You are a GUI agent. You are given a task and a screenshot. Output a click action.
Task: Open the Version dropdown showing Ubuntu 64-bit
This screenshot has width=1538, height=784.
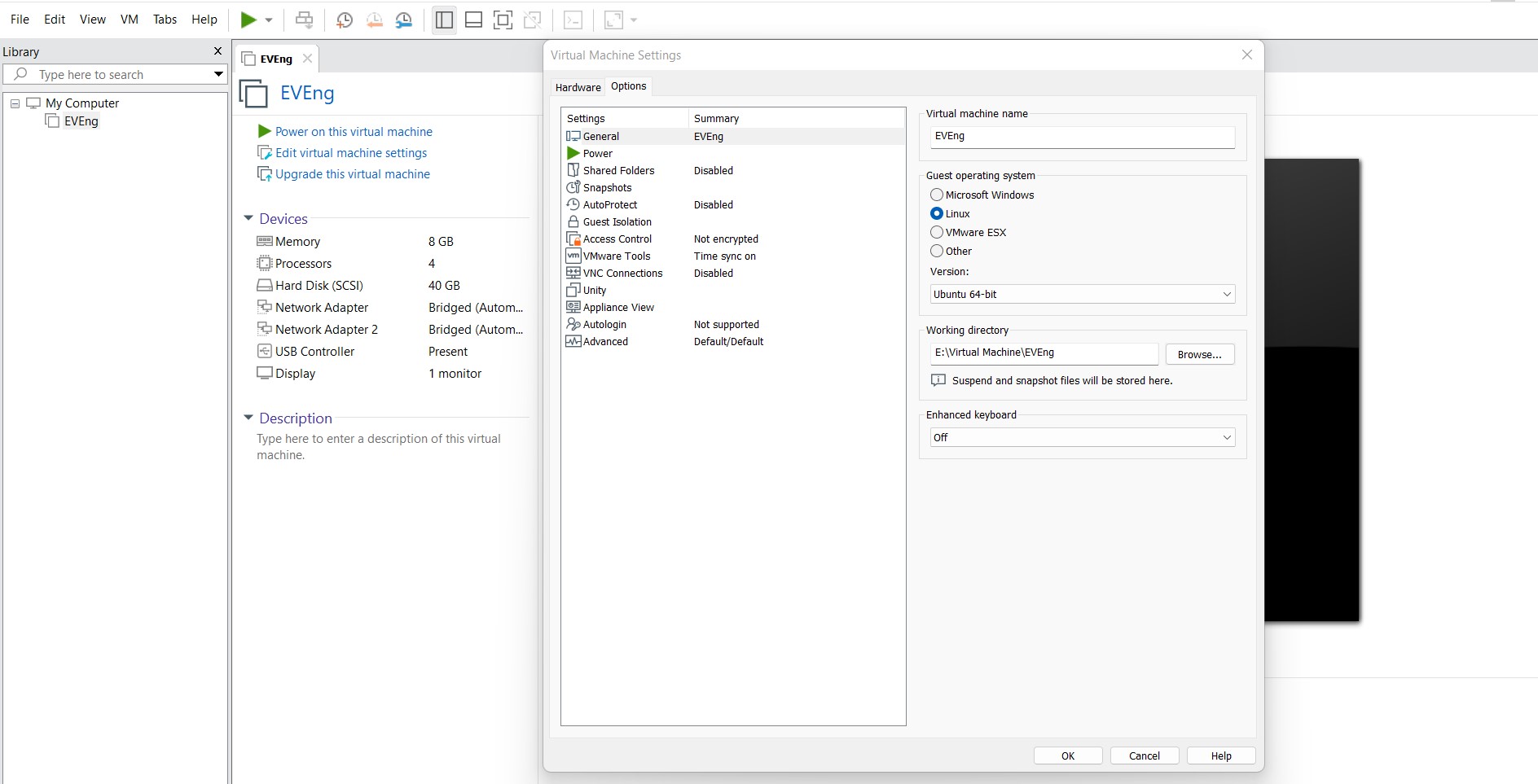coord(1082,294)
